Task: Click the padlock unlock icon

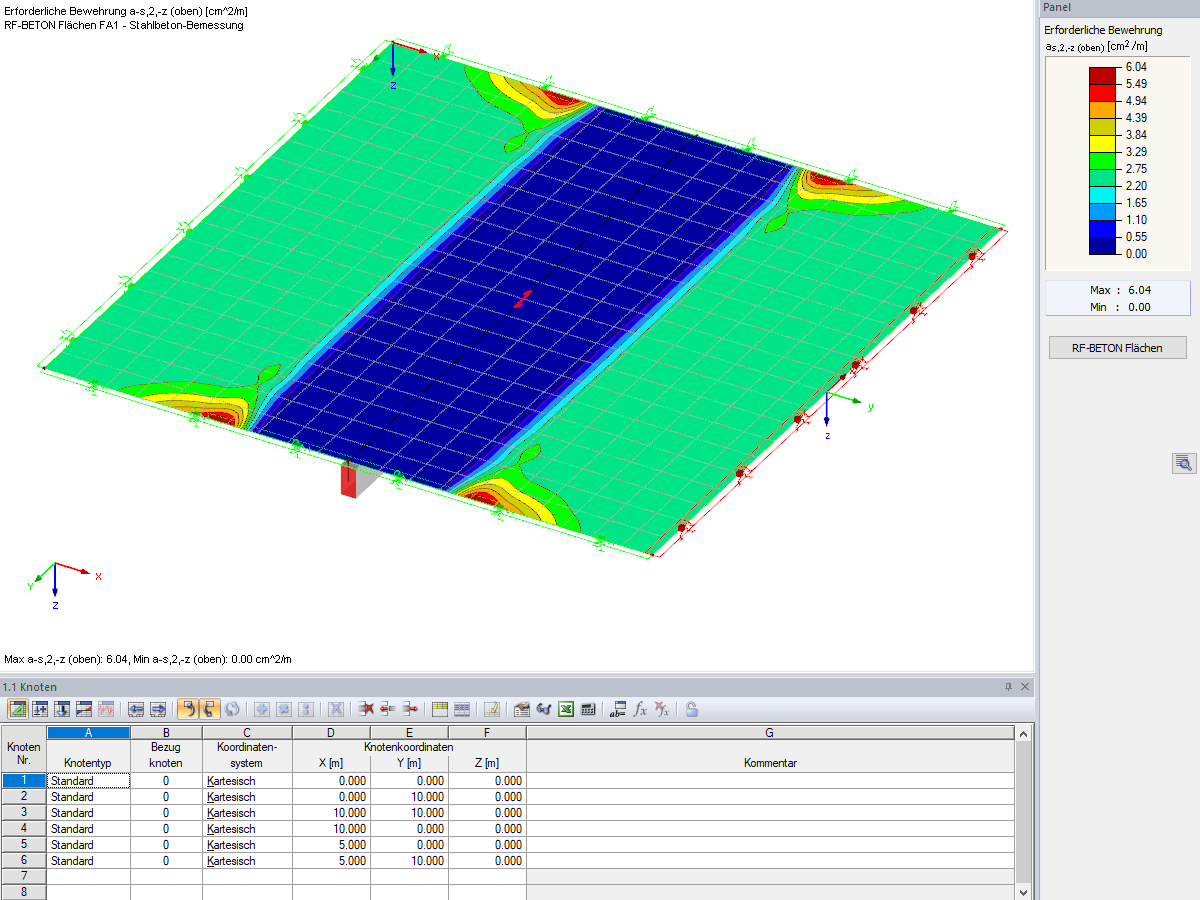Action: click(692, 709)
